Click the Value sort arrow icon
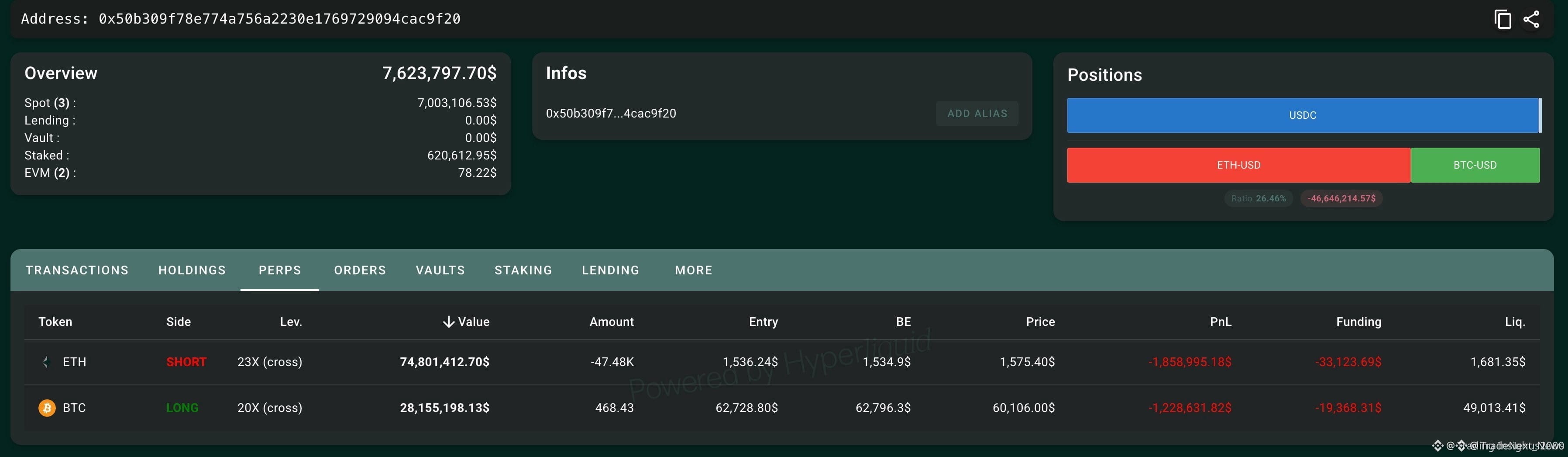The image size is (1568, 457). point(449,322)
